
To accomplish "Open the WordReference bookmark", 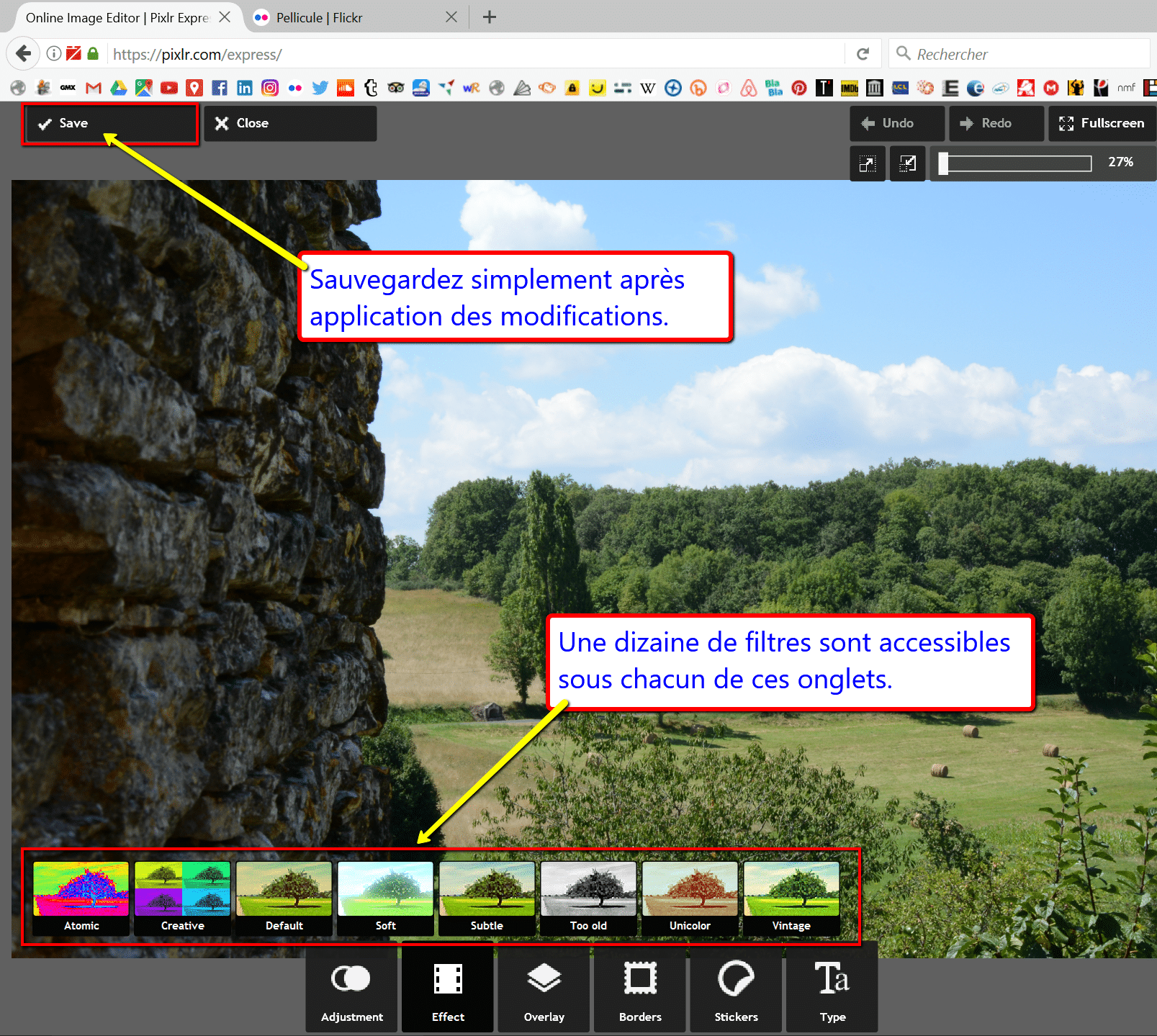I will (x=472, y=88).
